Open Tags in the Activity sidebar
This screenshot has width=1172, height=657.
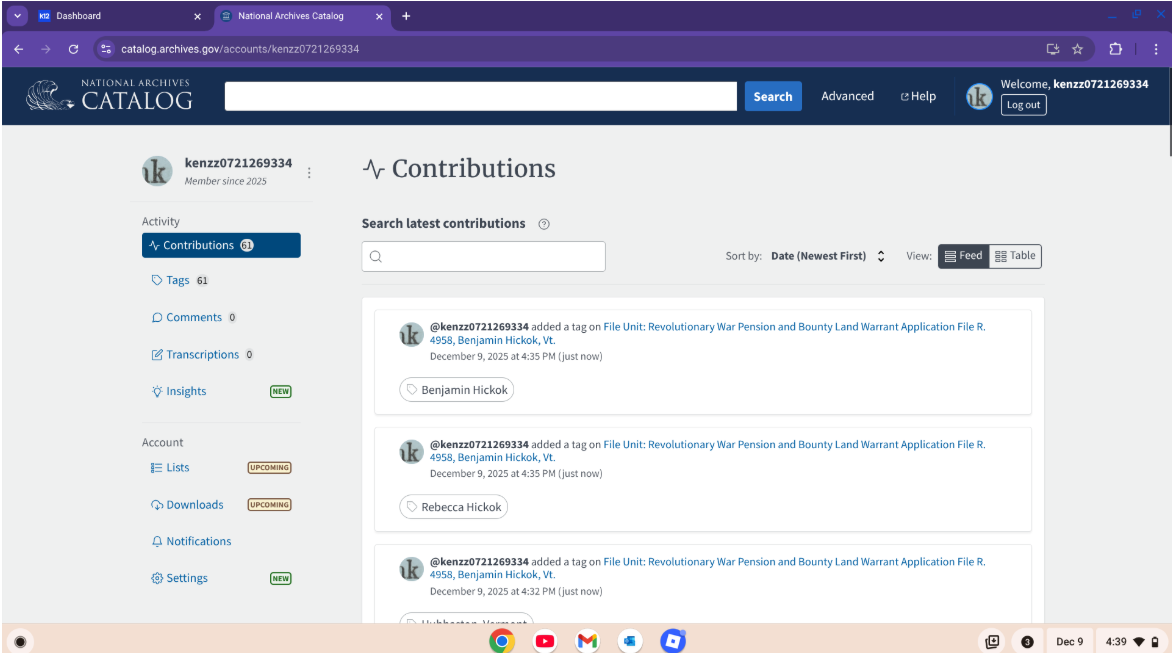pos(179,281)
